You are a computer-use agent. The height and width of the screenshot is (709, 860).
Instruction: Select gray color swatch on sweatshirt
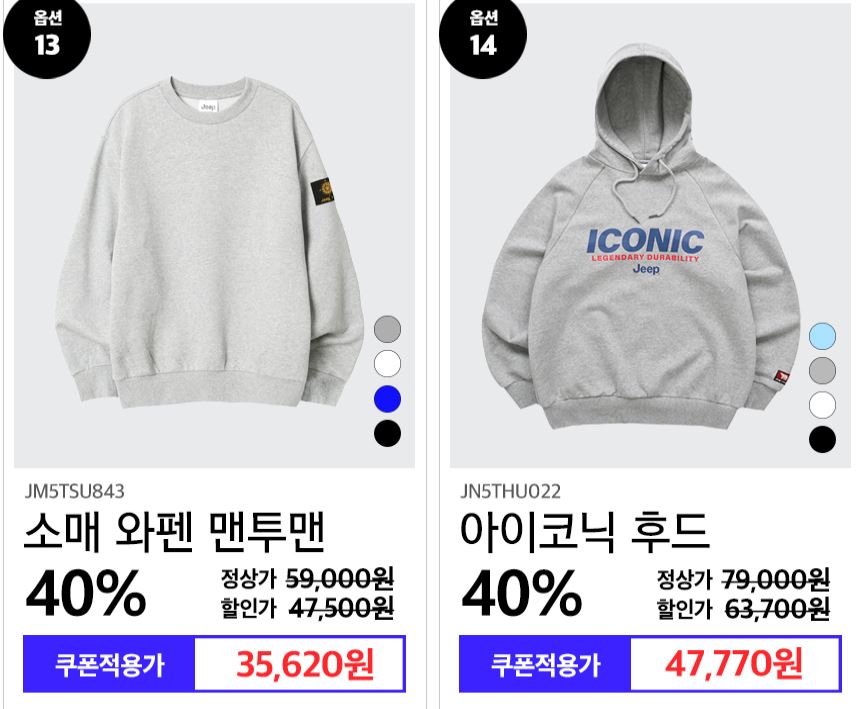(387, 329)
